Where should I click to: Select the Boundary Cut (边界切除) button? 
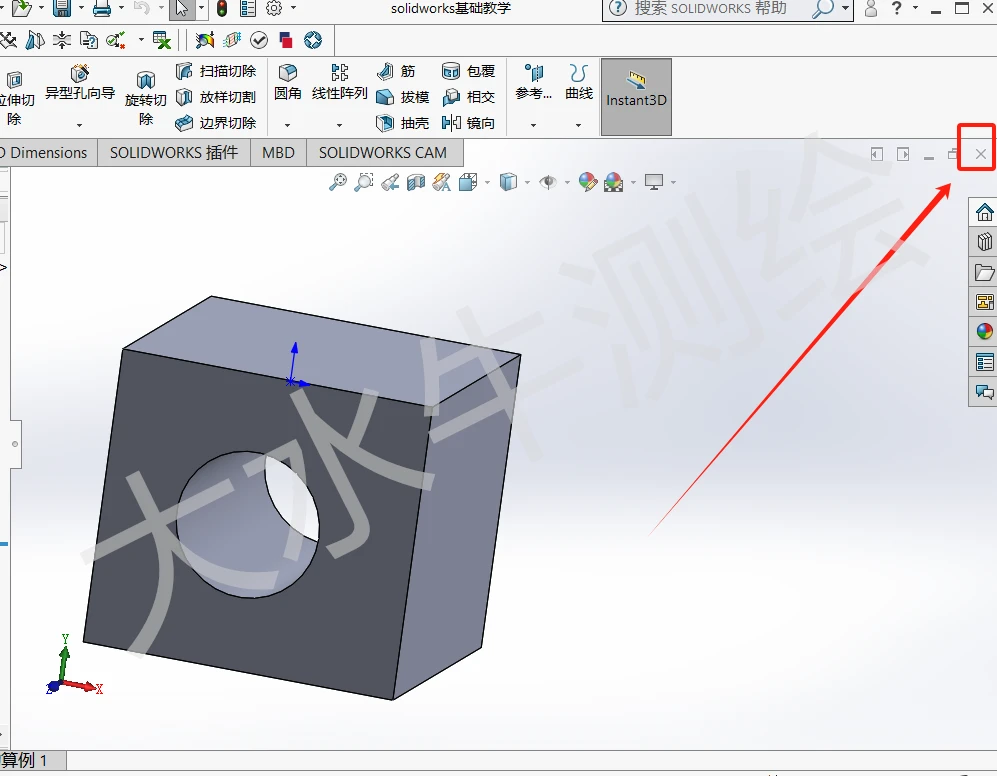[215, 123]
